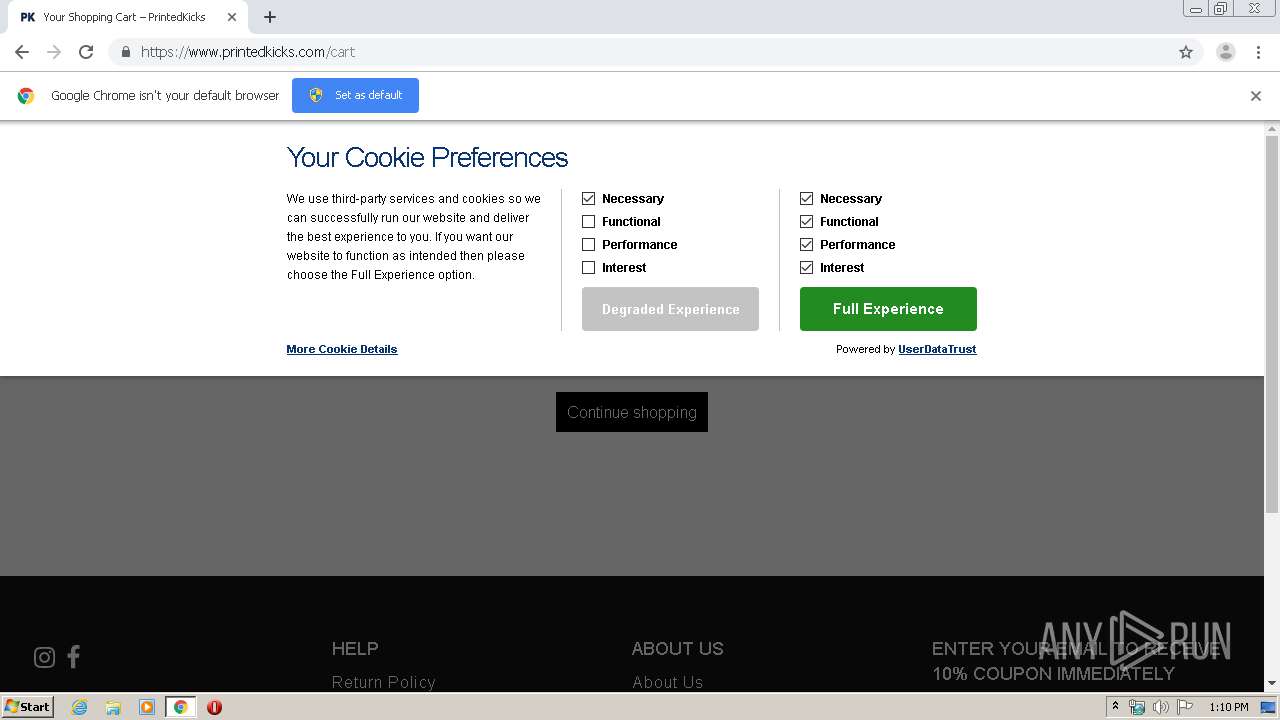Go back to previous page in Chrome
This screenshot has width=1280, height=720.
(x=22, y=52)
